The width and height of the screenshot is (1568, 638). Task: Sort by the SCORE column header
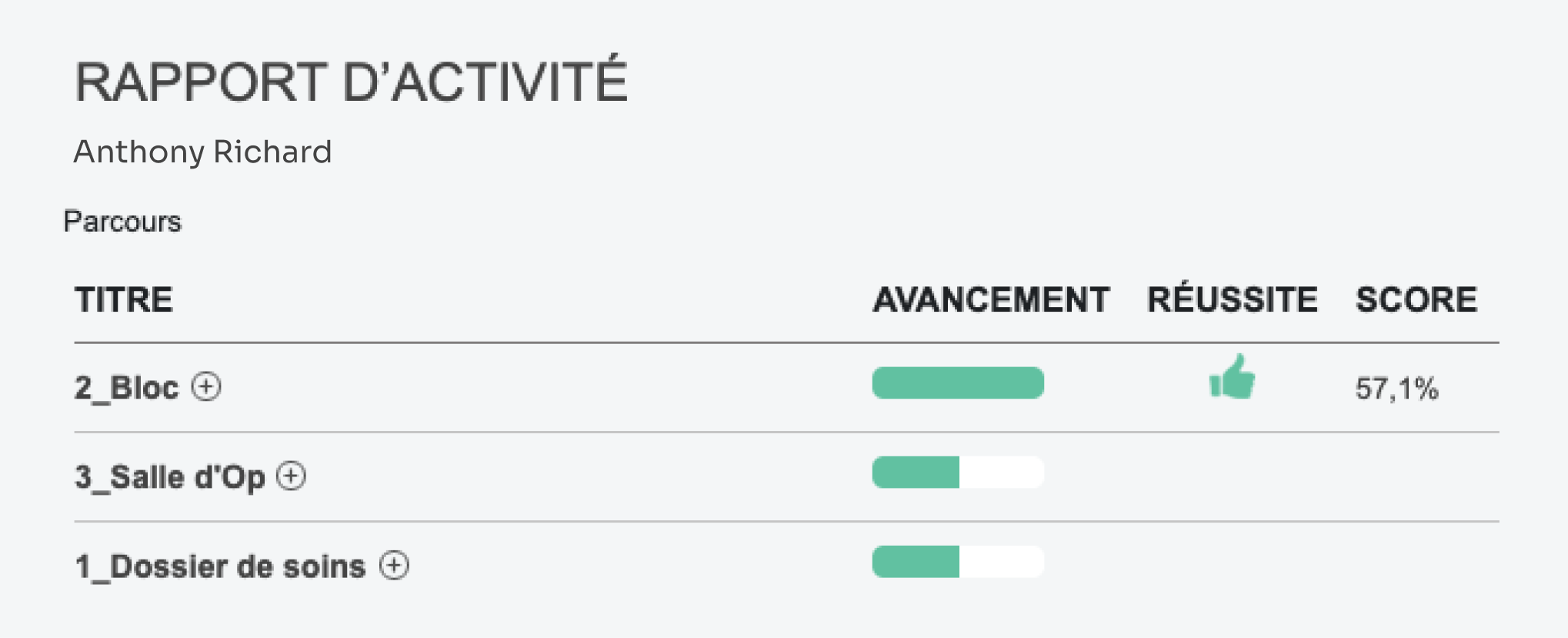[x=1416, y=299]
